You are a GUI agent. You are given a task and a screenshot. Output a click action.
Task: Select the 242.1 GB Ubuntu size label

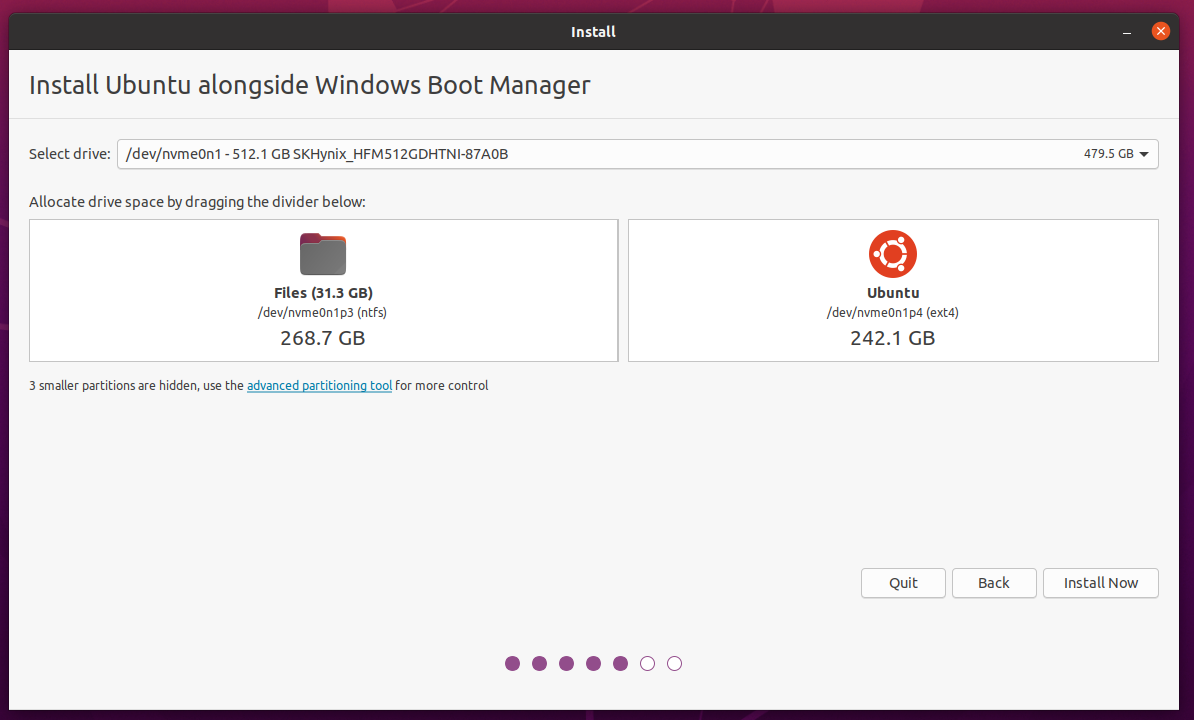pos(892,338)
